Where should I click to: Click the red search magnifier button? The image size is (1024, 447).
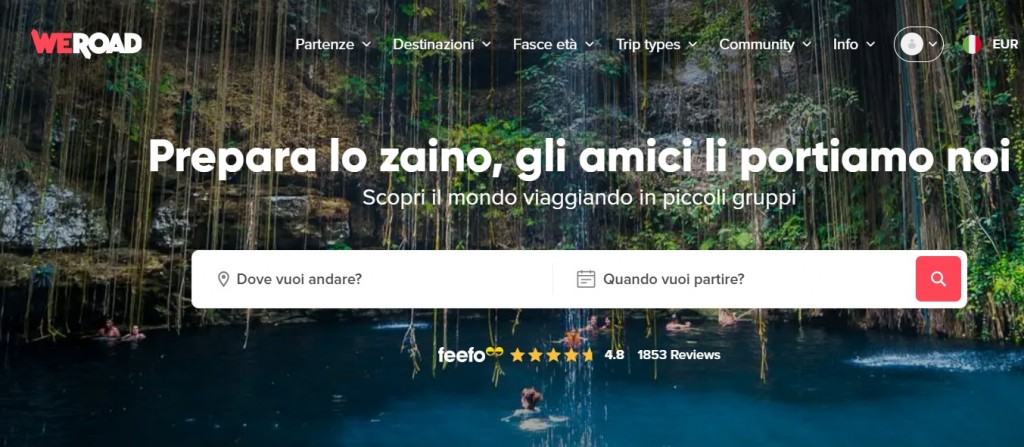(938, 279)
